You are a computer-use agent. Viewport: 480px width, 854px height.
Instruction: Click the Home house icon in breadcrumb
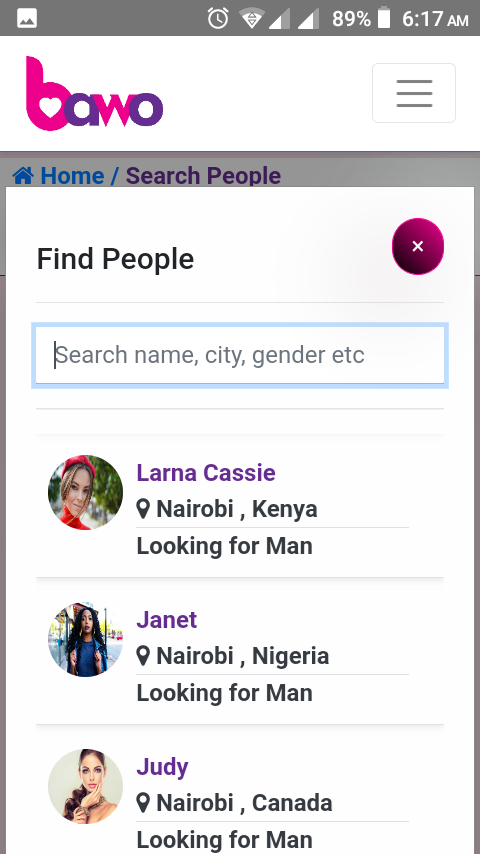pyautogui.click(x=23, y=176)
